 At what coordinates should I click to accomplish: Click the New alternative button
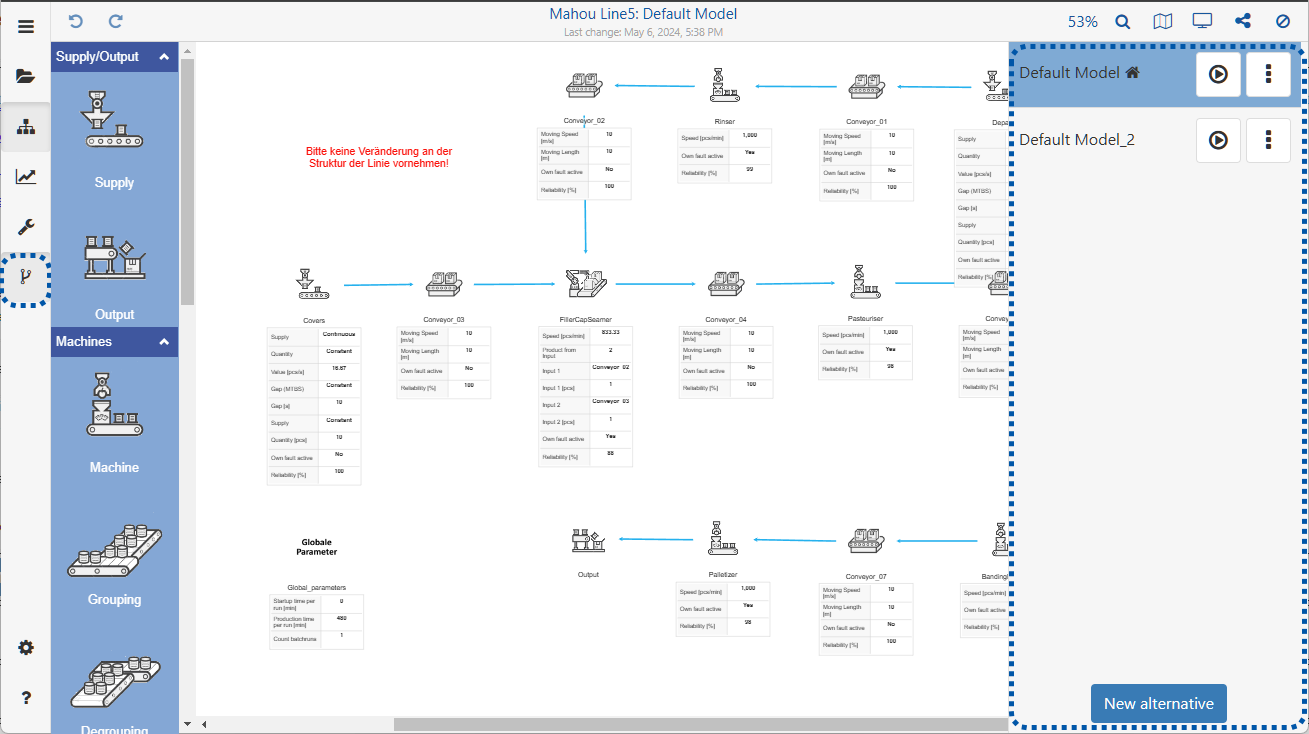1159,703
